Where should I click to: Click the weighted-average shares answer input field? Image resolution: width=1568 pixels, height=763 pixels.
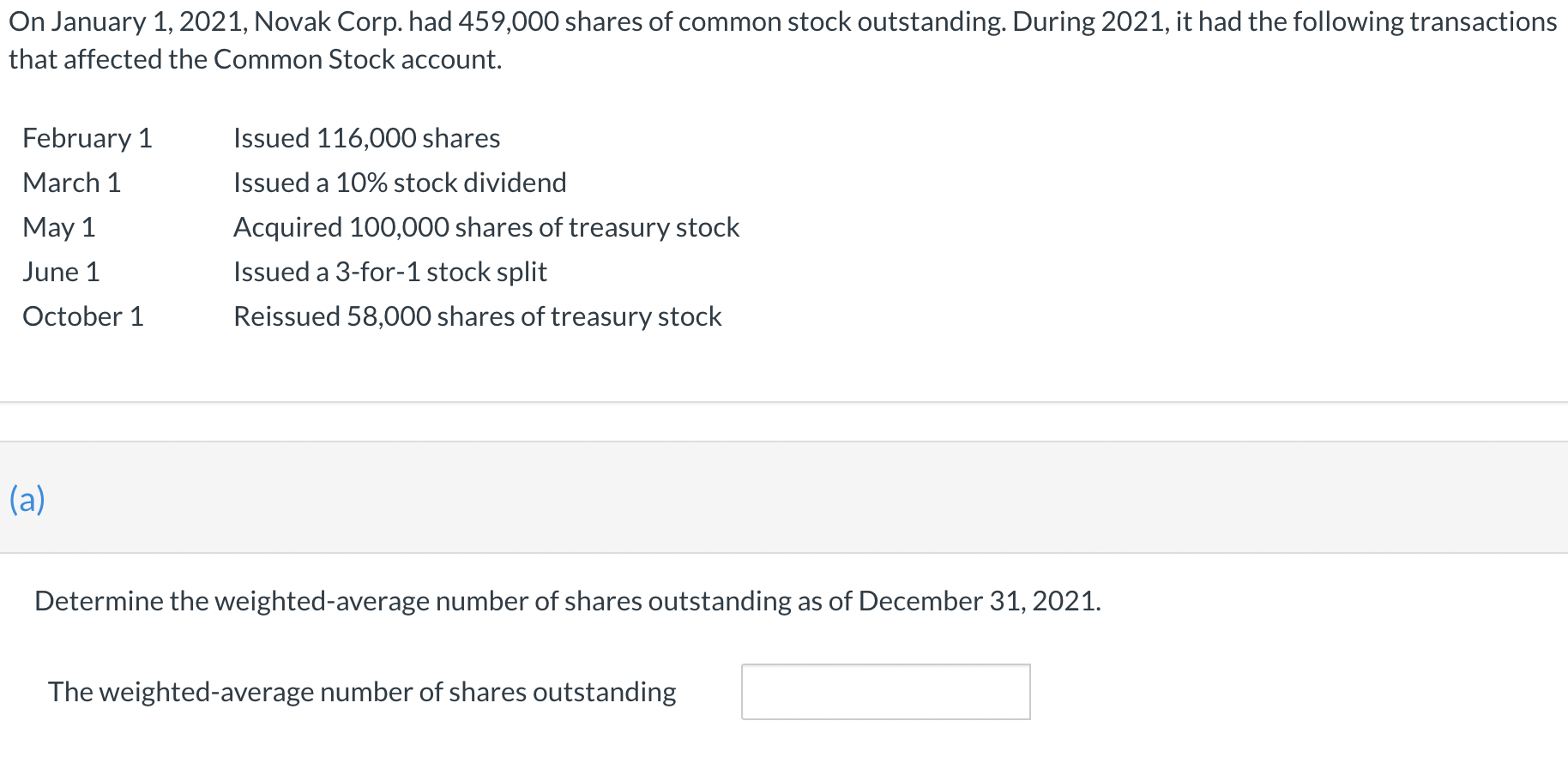(885, 692)
